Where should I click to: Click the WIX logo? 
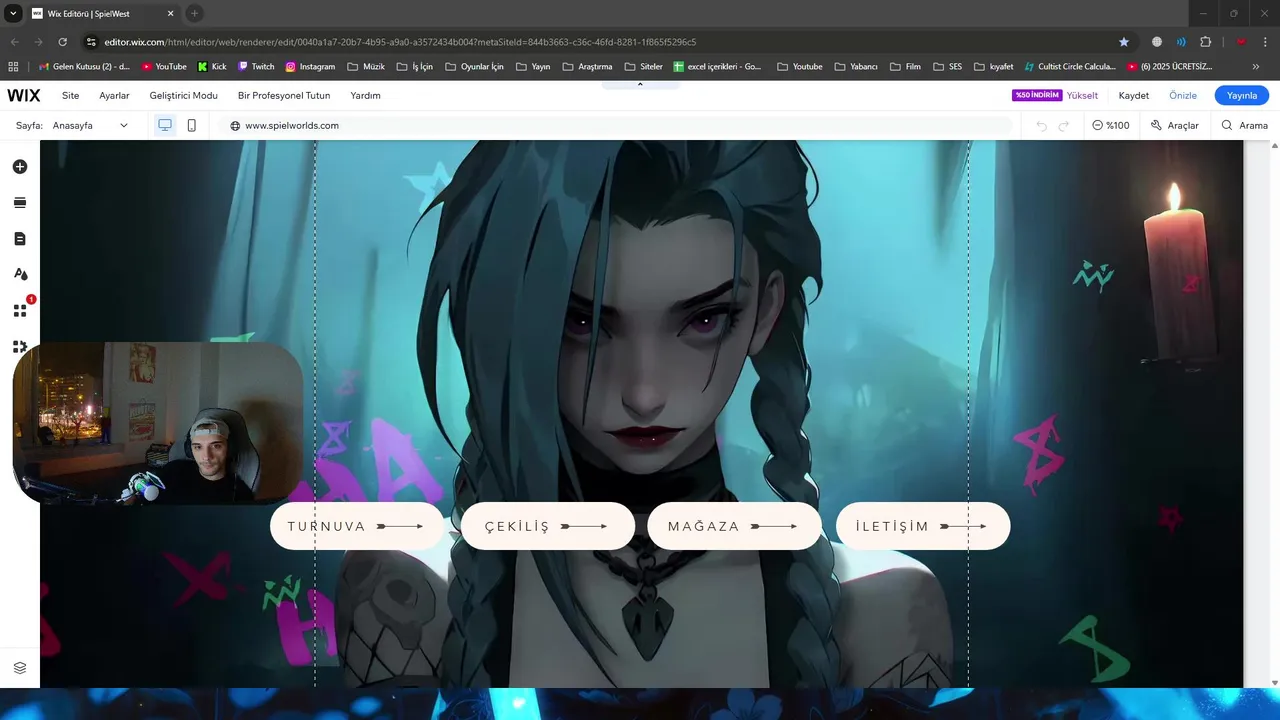[x=24, y=95]
